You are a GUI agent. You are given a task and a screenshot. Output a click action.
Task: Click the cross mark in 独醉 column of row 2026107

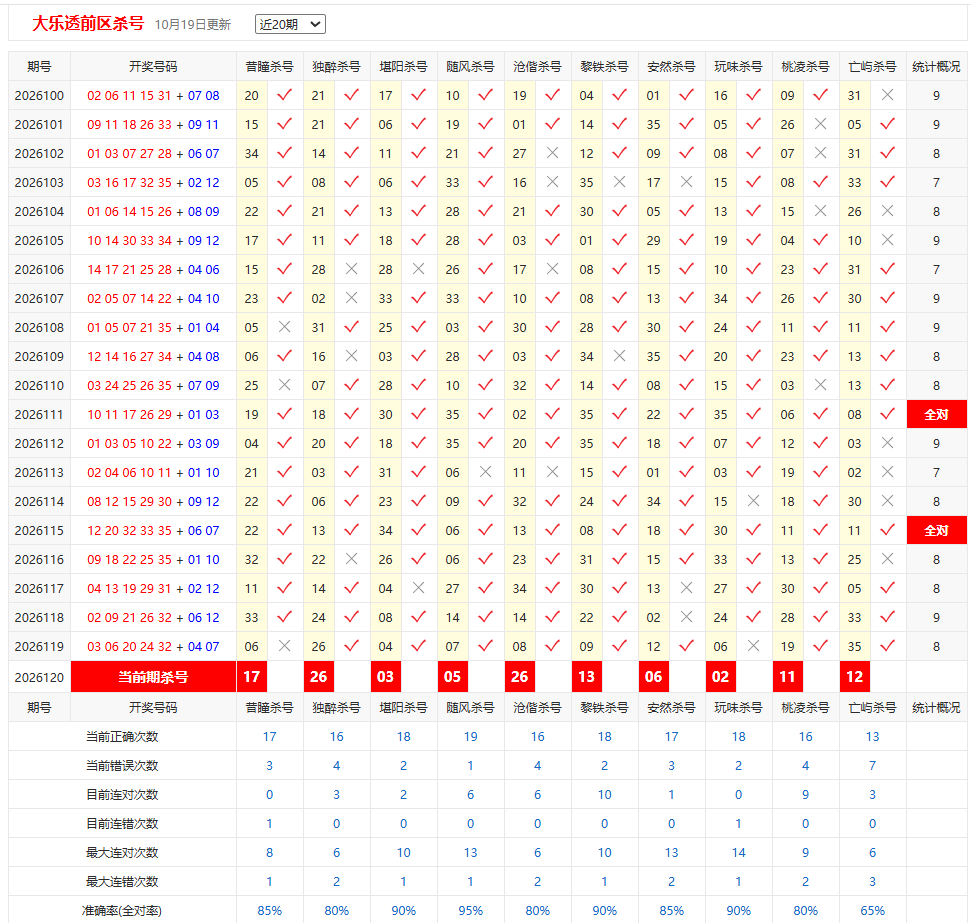pyautogui.click(x=351, y=297)
